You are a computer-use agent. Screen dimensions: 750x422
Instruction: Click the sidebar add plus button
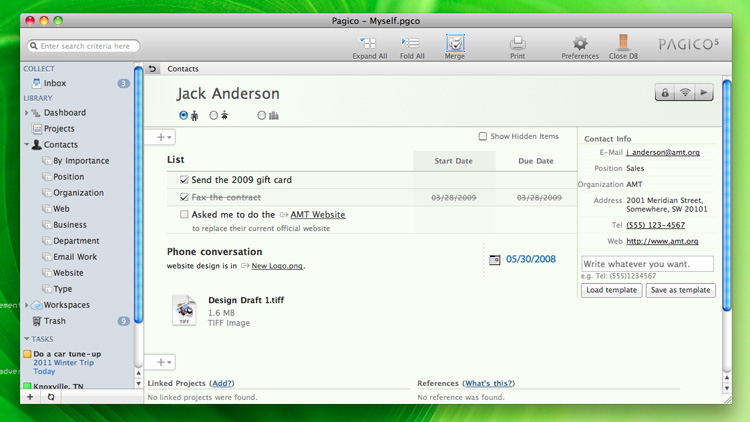click(30, 397)
